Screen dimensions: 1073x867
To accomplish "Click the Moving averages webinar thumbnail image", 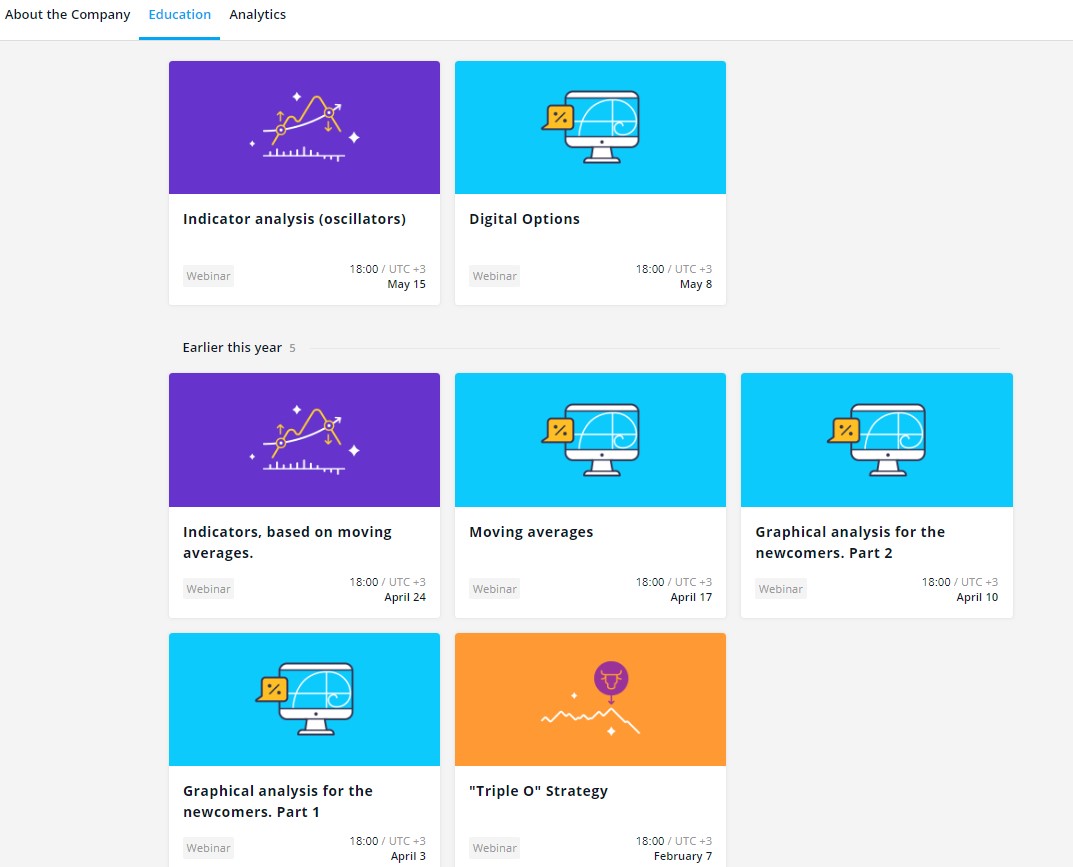I will tap(591, 440).
